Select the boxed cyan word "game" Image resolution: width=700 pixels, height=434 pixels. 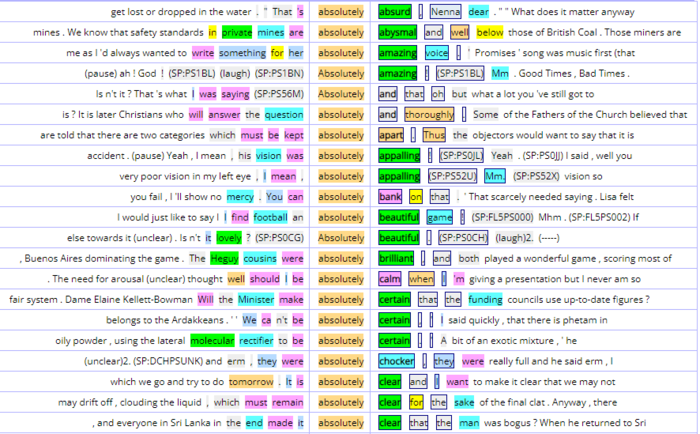[x=440, y=217]
